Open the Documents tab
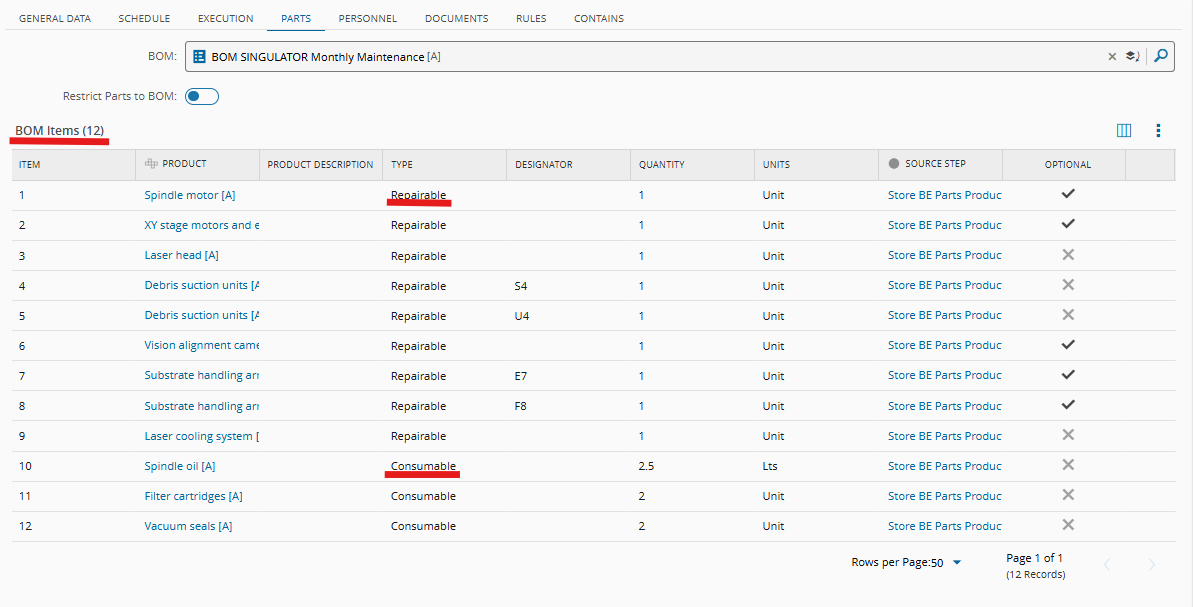1193x607 pixels. point(457,18)
